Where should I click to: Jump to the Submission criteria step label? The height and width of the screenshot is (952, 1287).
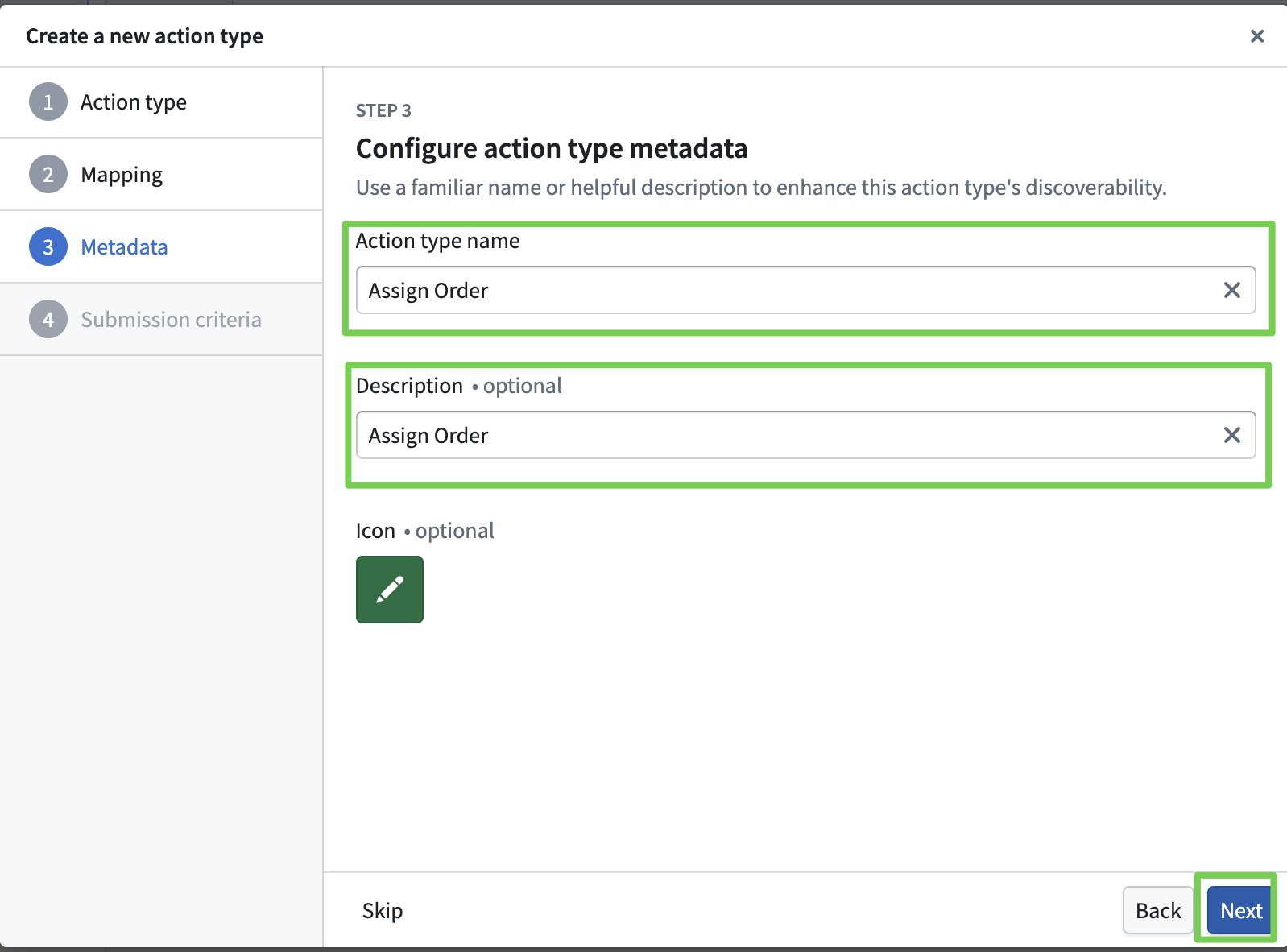[171, 320]
